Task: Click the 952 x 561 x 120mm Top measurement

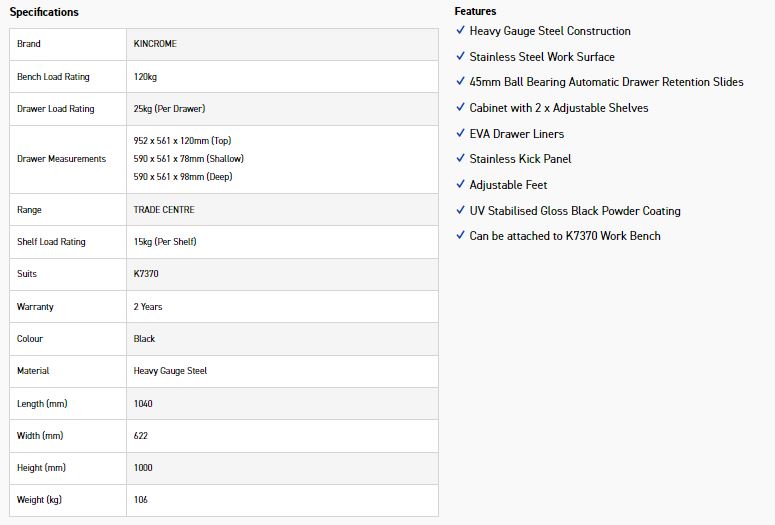Action: pyautogui.click(x=182, y=140)
